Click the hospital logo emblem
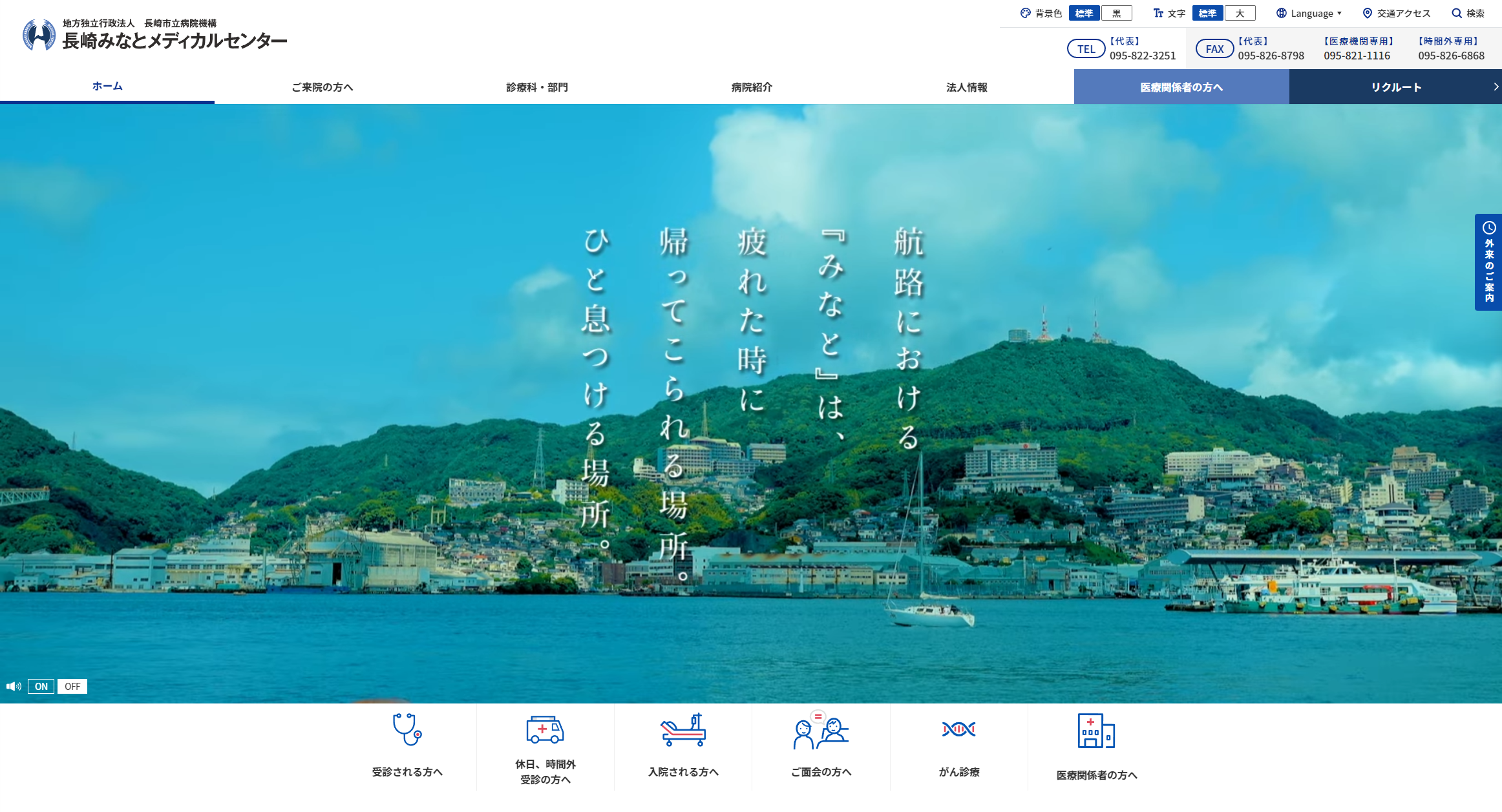 [39, 35]
